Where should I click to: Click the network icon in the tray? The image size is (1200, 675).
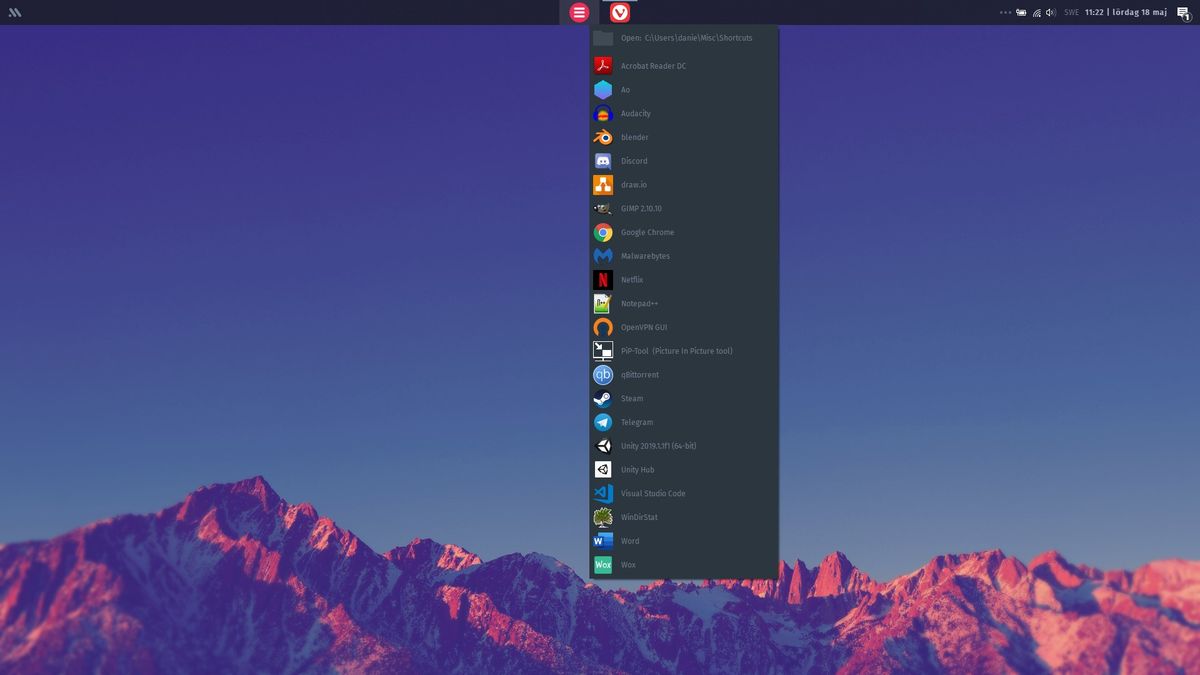(x=1036, y=13)
